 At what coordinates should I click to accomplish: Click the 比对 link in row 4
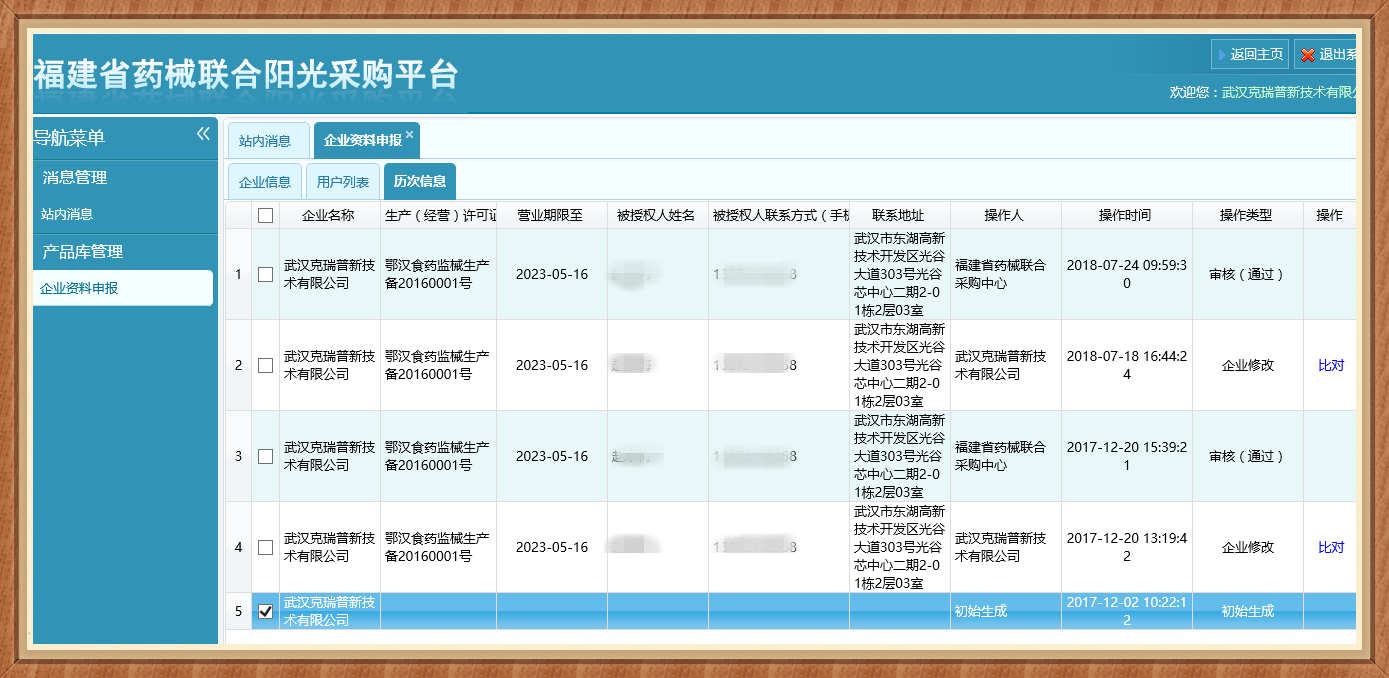(x=1330, y=547)
